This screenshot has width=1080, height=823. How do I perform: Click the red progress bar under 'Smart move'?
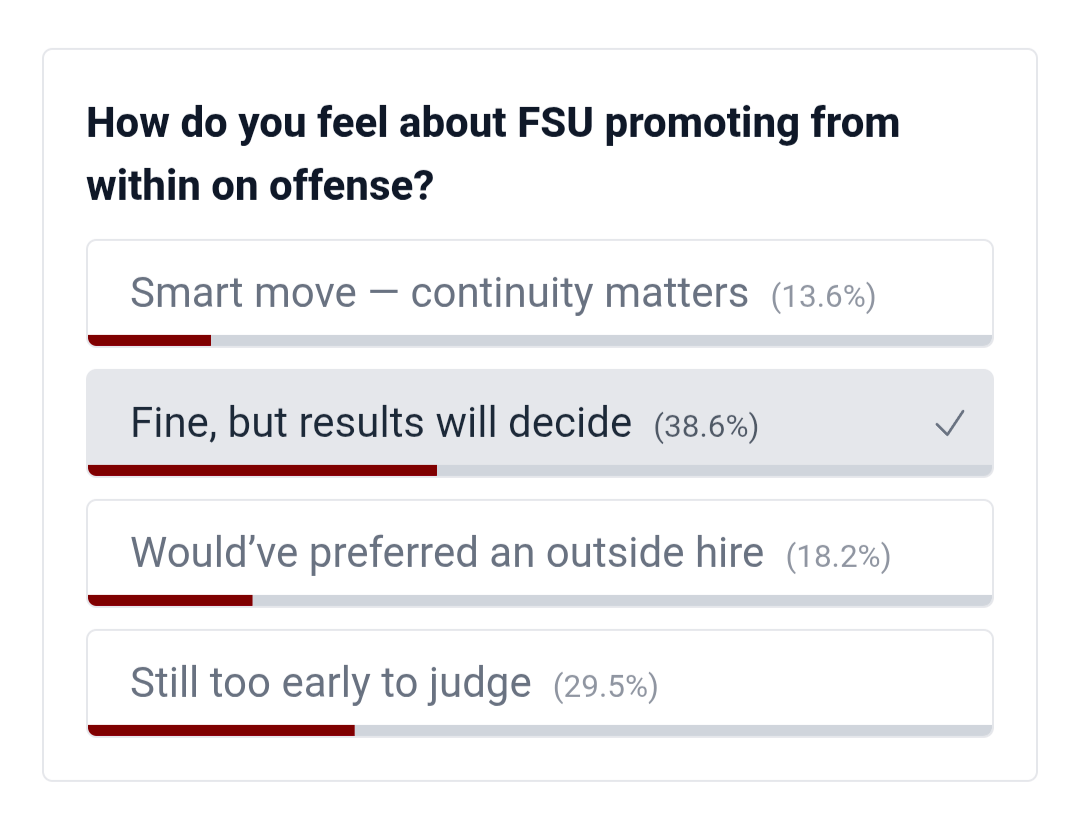[149, 341]
